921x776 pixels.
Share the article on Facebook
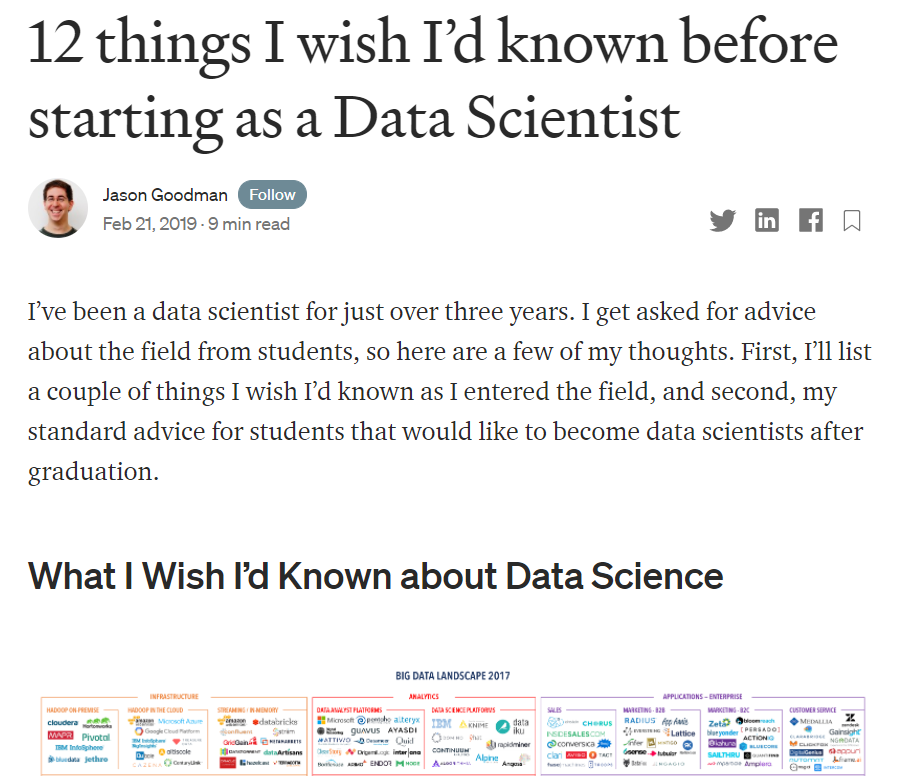(810, 221)
